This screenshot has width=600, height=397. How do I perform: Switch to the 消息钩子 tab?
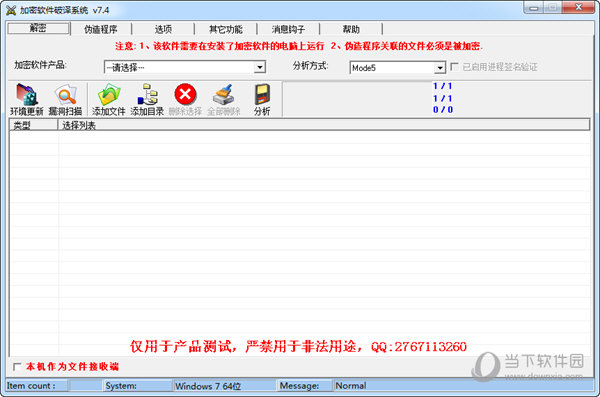point(288,29)
